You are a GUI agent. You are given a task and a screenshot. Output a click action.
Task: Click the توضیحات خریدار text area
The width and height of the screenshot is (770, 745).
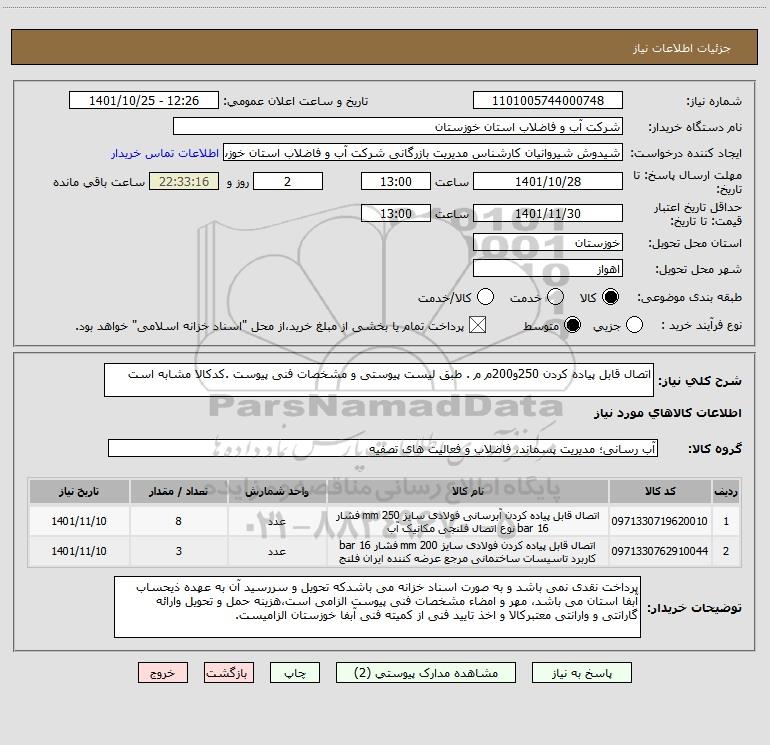(377, 607)
